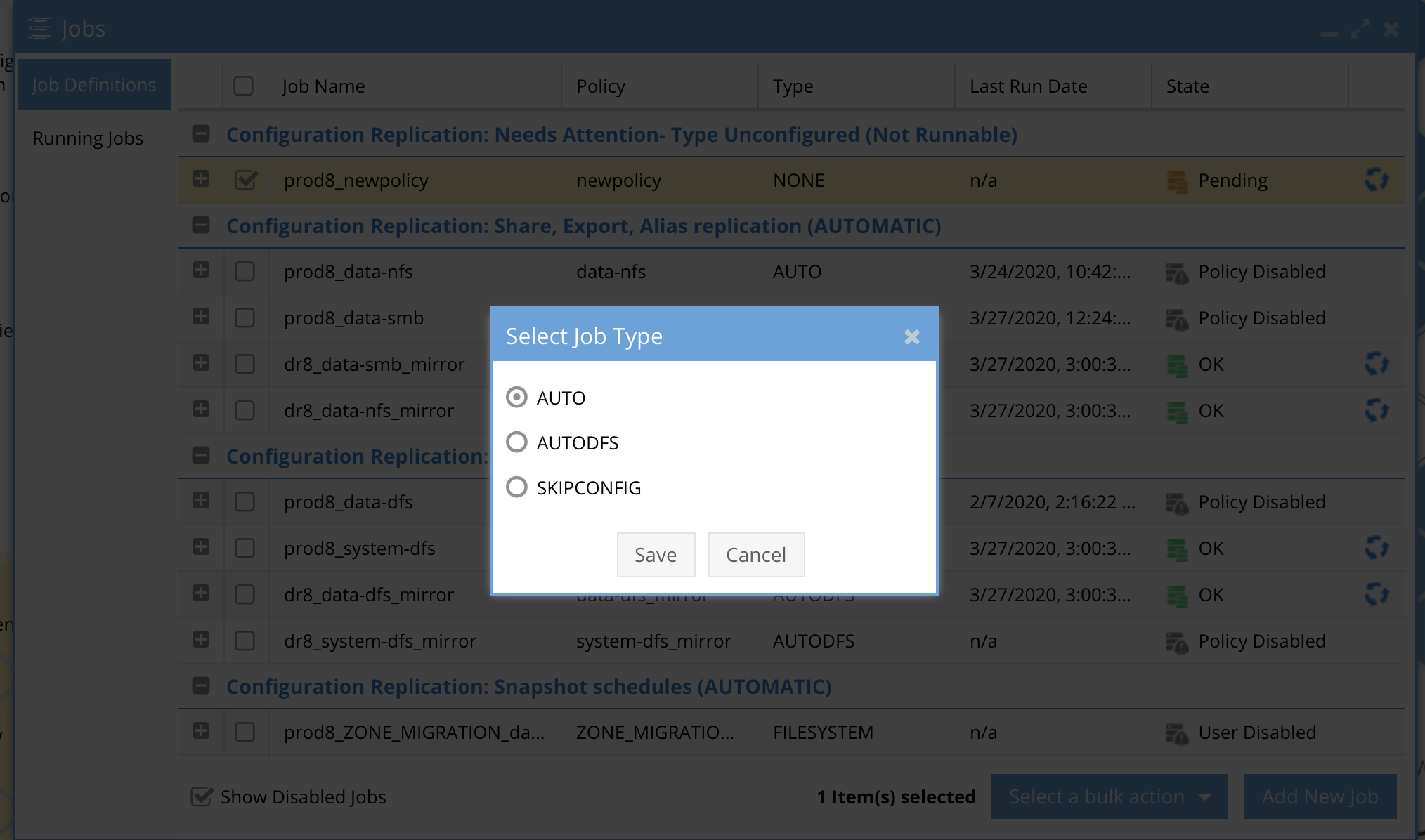
Task: Click the Jobs window title icon
Action: (x=39, y=29)
